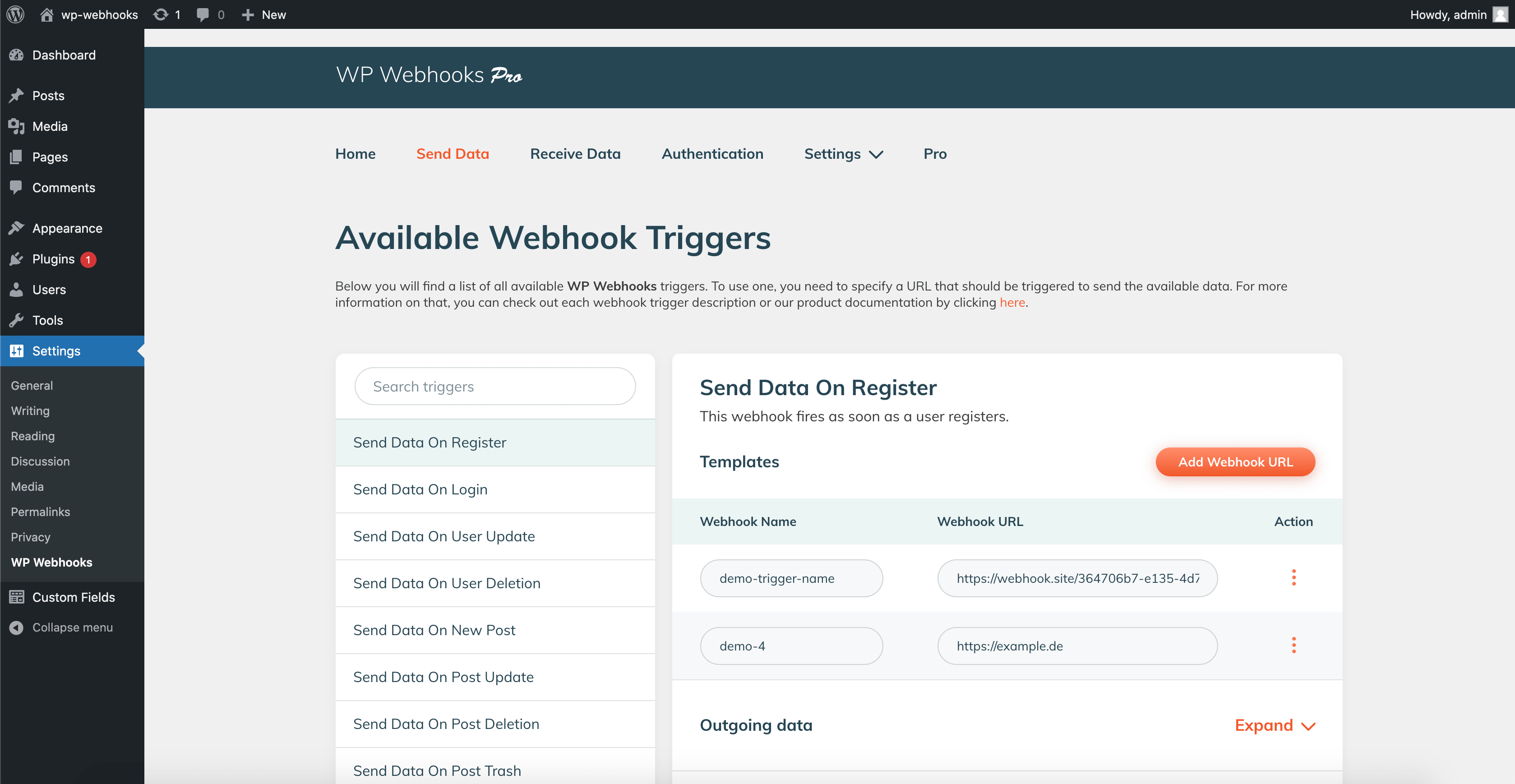Select the Send Data On User Update trigger
The width and height of the screenshot is (1515, 784).
pos(494,536)
